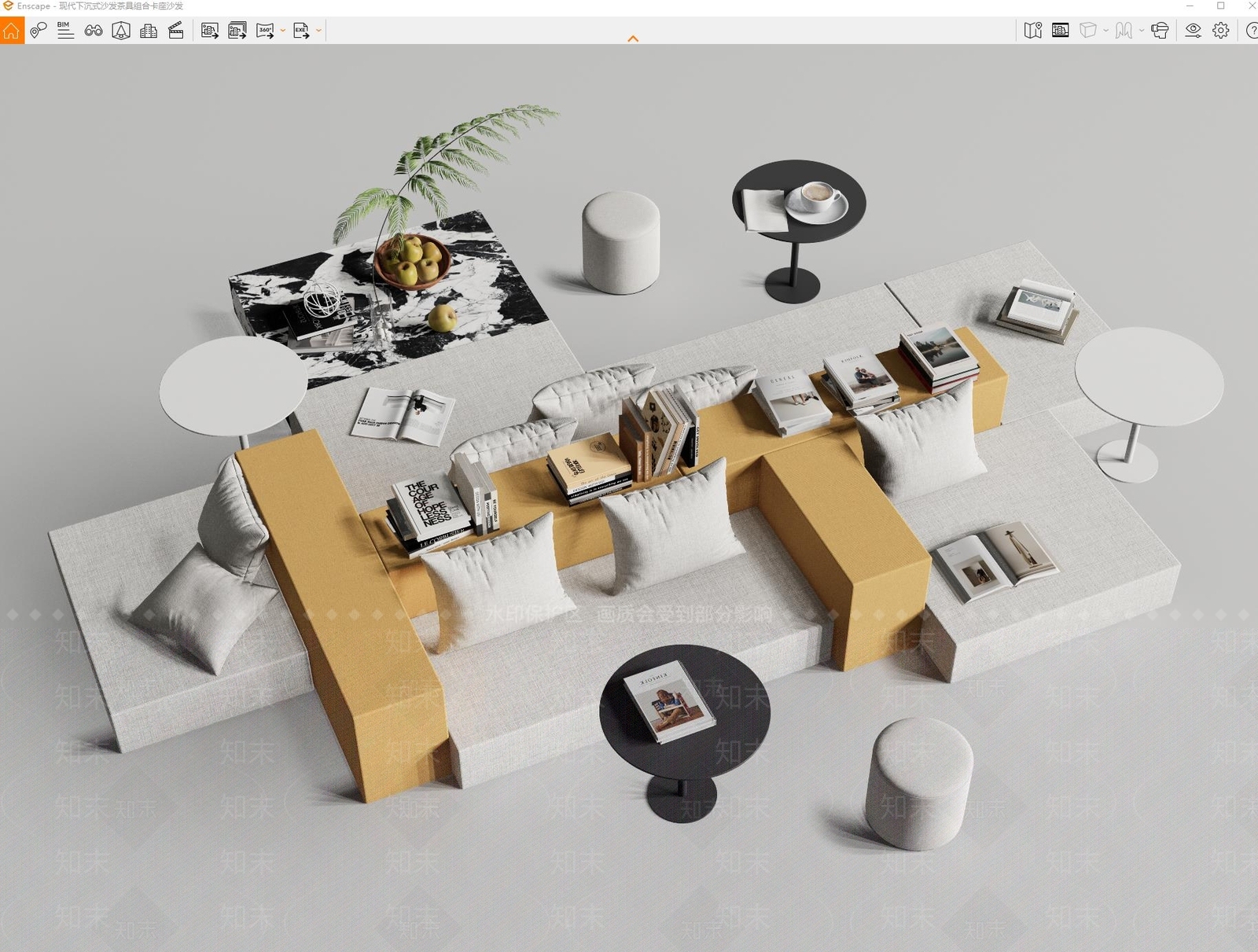This screenshot has height=952, width=1258.
Task: Open the asset library buildings icon
Action: 149,31
